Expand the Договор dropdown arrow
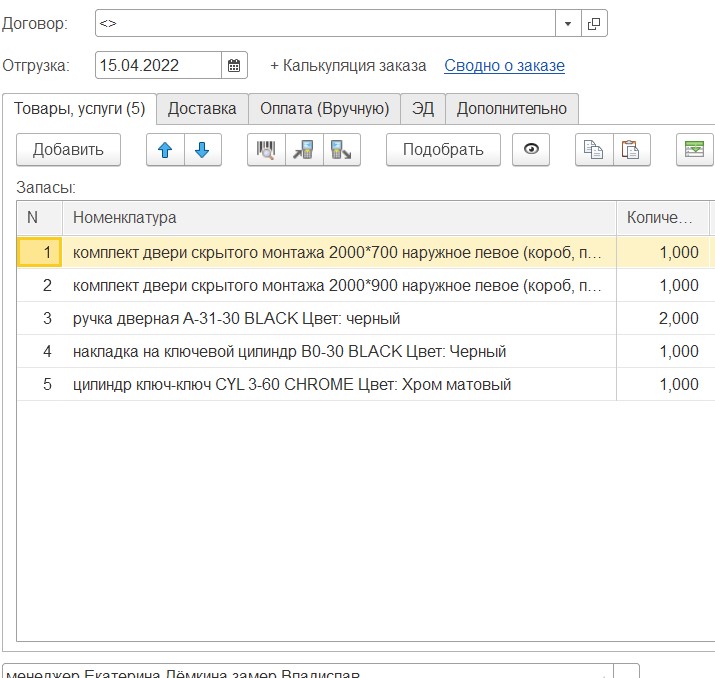The width and height of the screenshot is (715, 678). (568, 23)
